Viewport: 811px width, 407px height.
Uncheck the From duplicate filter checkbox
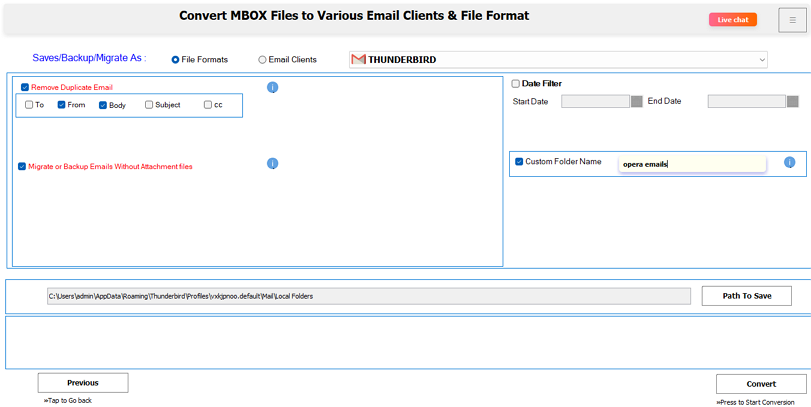pos(62,105)
